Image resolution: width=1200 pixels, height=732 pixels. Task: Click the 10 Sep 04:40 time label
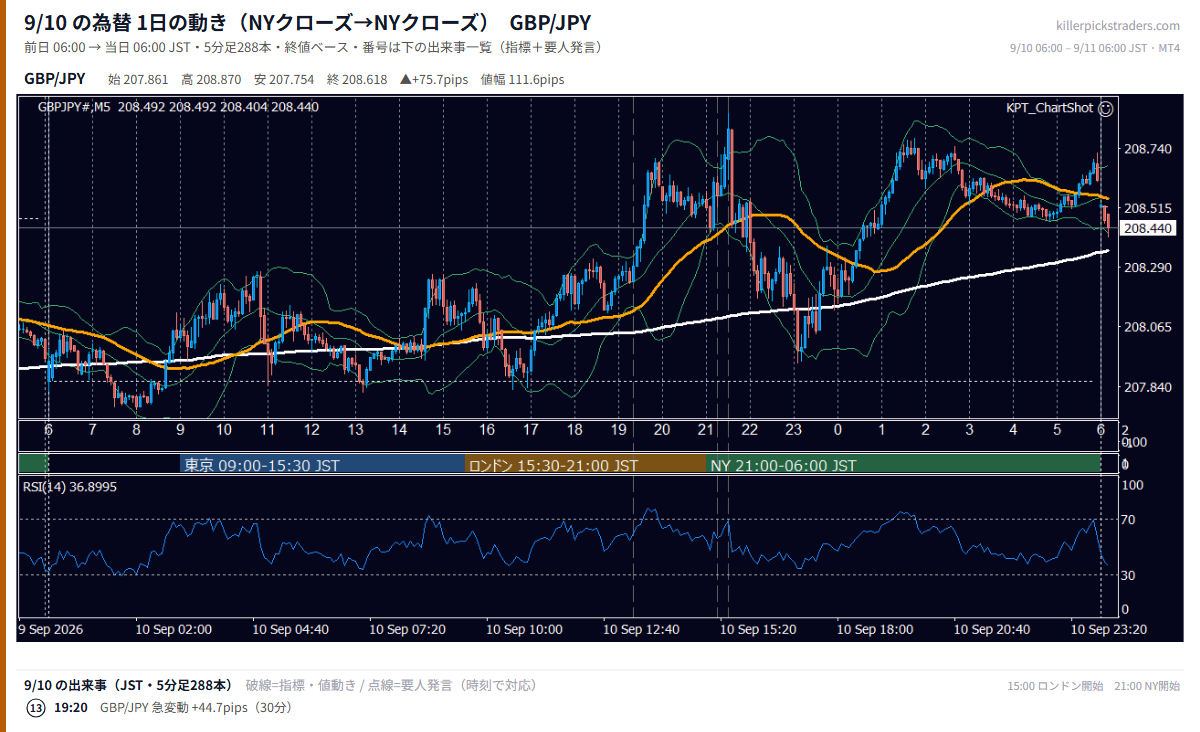291,630
